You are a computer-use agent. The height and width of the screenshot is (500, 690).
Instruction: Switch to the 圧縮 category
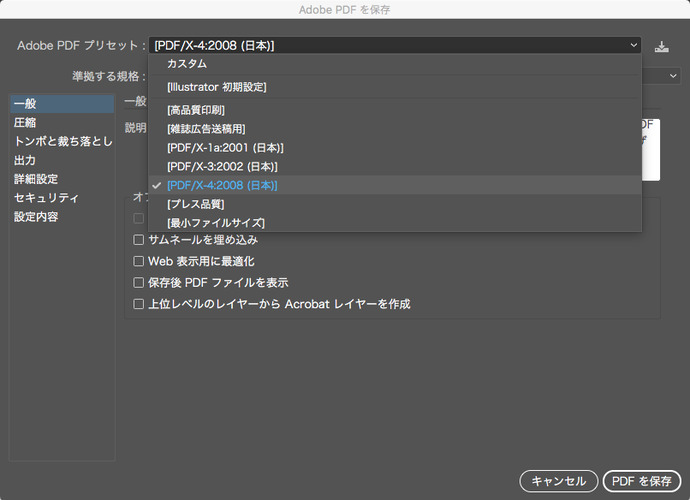(x=62, y=122)
